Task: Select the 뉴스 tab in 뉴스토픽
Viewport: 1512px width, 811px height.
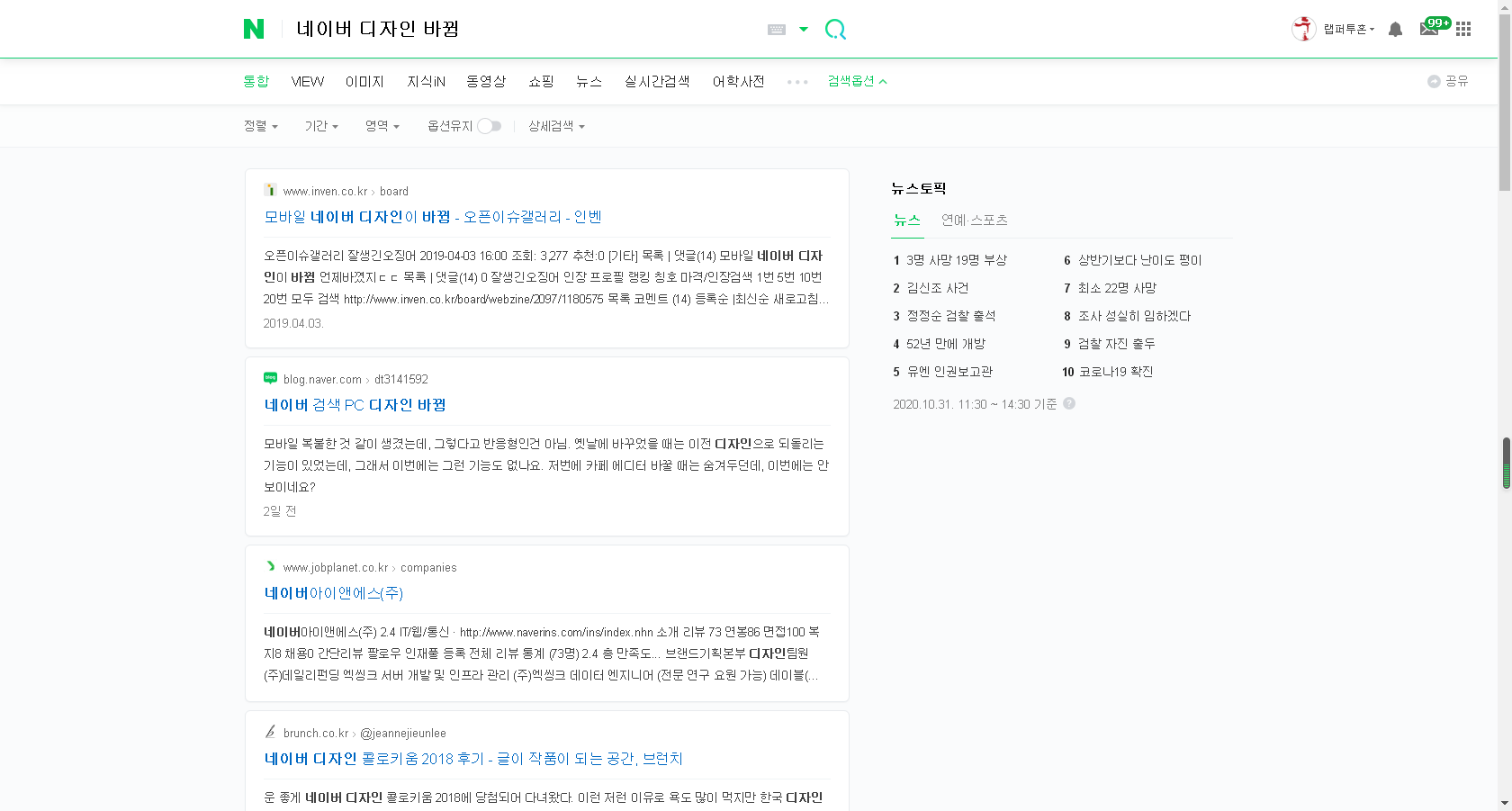Action: (x=907, y=220)
